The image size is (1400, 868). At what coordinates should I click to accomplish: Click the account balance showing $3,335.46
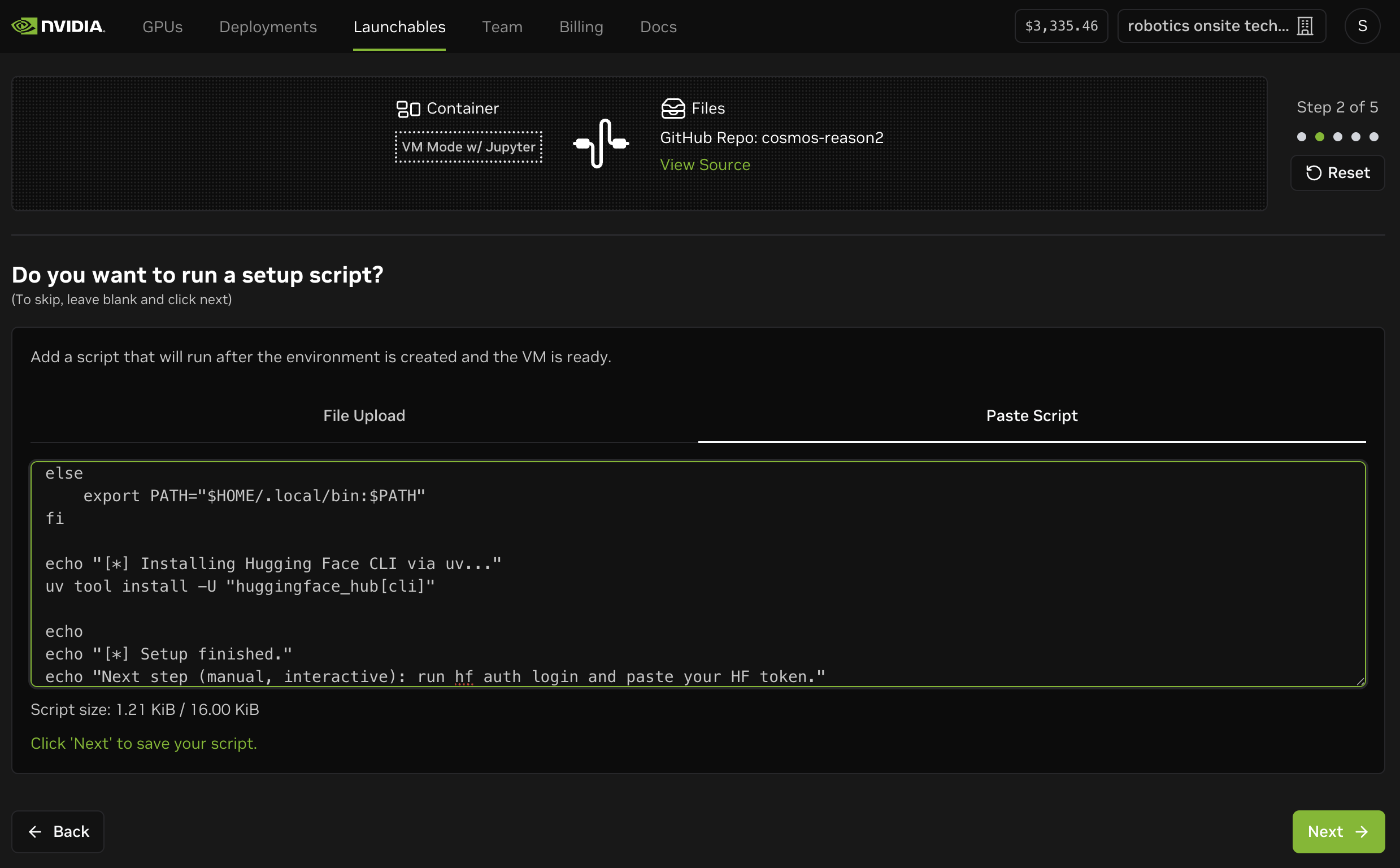coord(1061,25)
